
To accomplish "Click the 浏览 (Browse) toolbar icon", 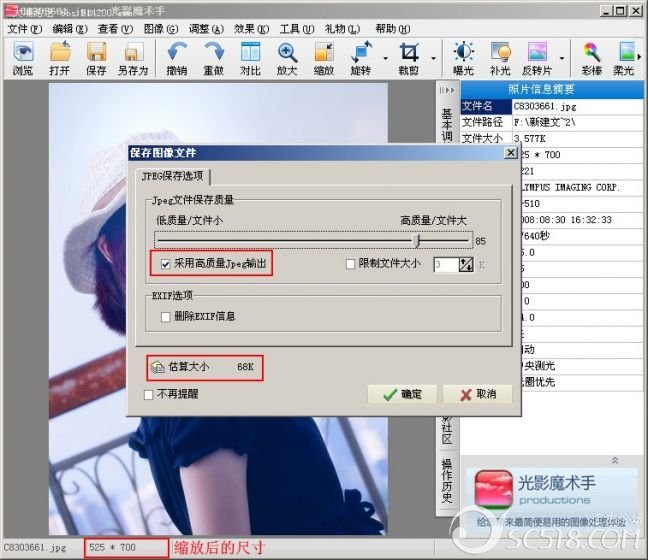I will tap(22, 58).
